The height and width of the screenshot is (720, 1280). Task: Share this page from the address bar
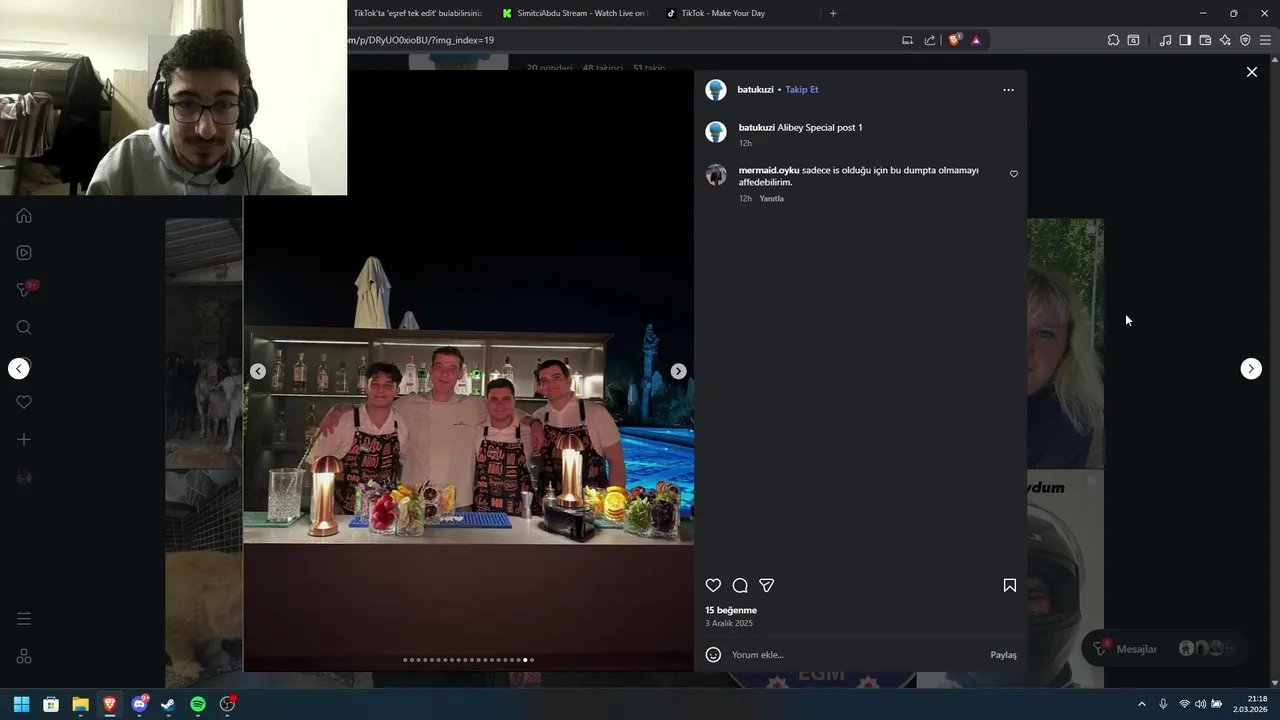pos(930,40)
